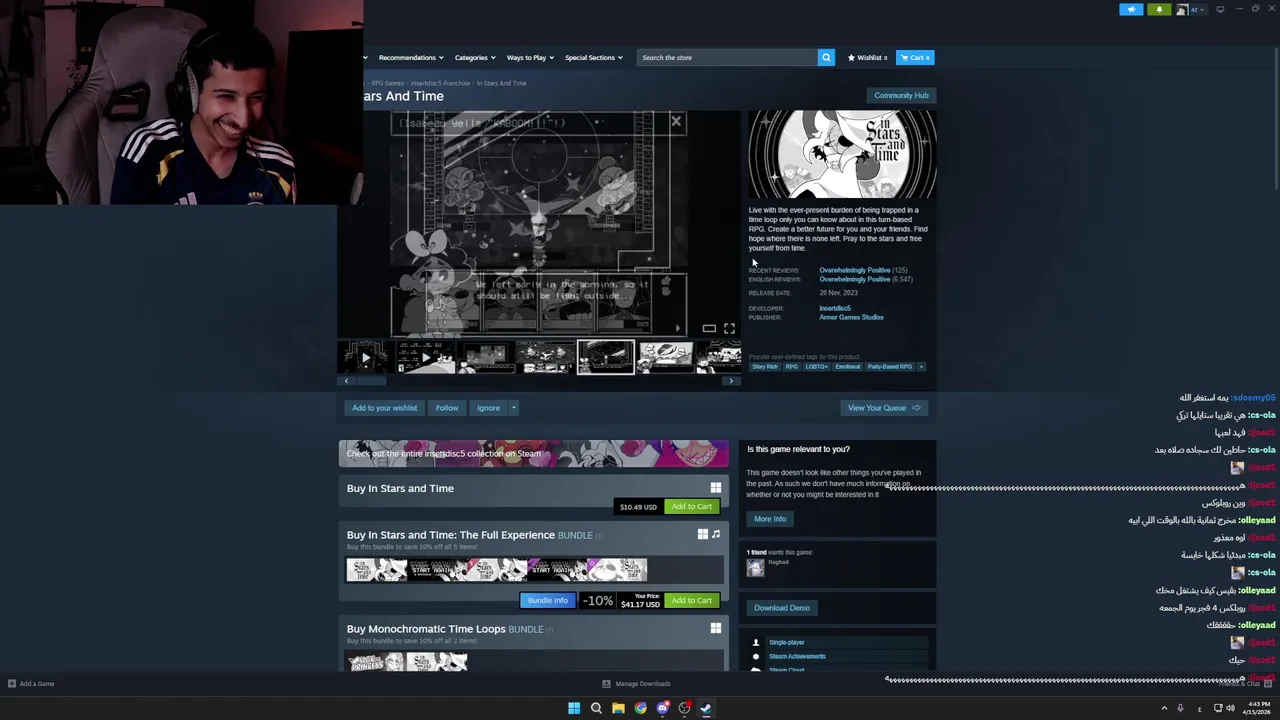The width and height of the screenshot is (1280, 720).
Task: Open the Ways to Play menu
Action: click(x=530, y=58)
